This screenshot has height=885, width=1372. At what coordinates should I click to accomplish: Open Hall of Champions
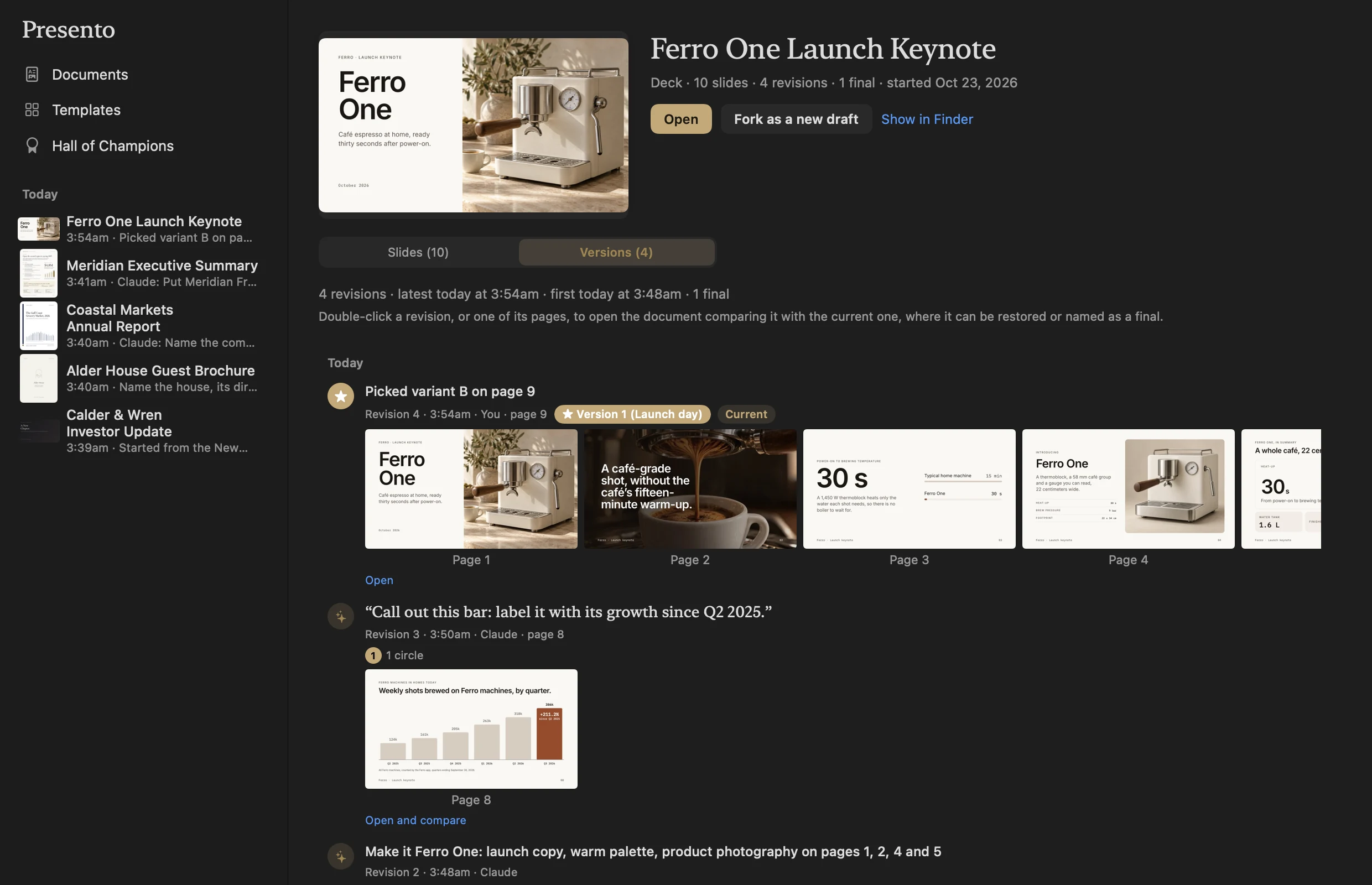113,146
